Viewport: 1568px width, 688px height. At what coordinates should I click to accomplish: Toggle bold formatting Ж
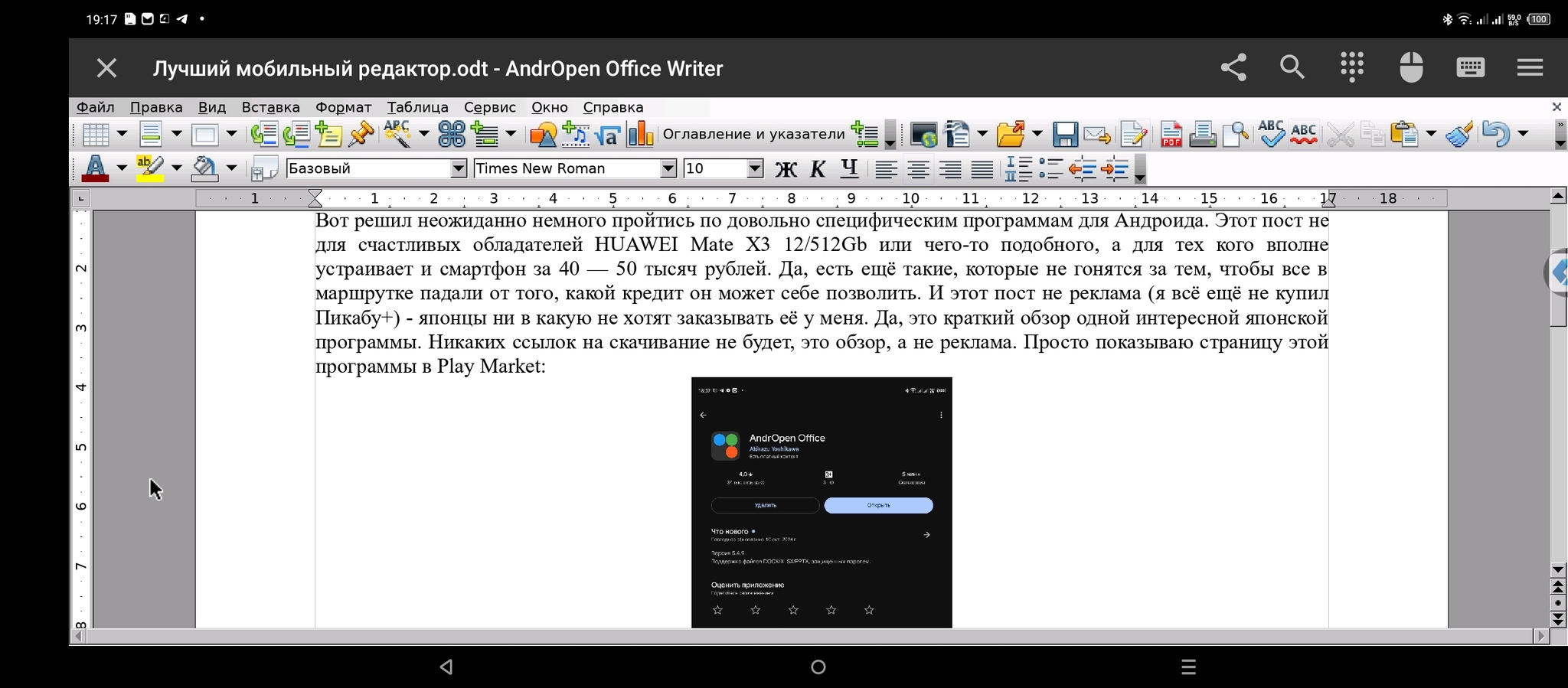click(786, 168)
